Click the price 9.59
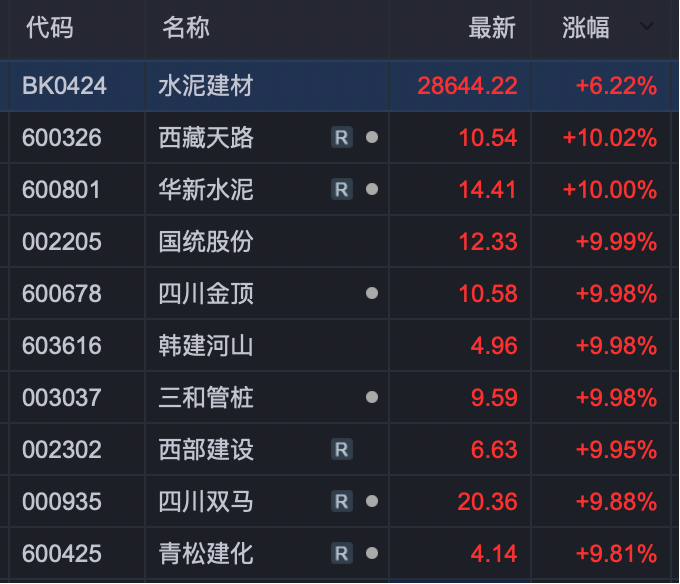 494,398
